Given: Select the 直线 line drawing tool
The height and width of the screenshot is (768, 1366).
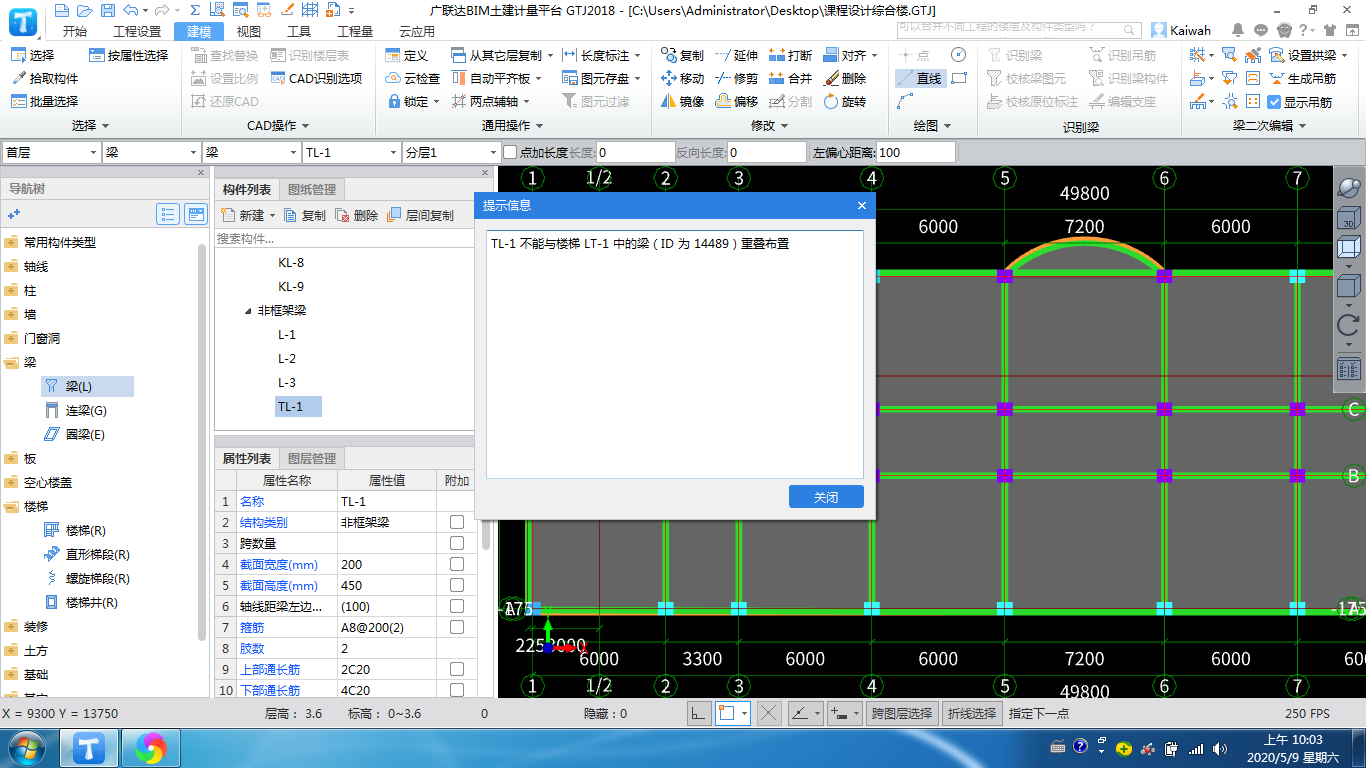Looking at the screenshot, I should click(x=919, y=78).
